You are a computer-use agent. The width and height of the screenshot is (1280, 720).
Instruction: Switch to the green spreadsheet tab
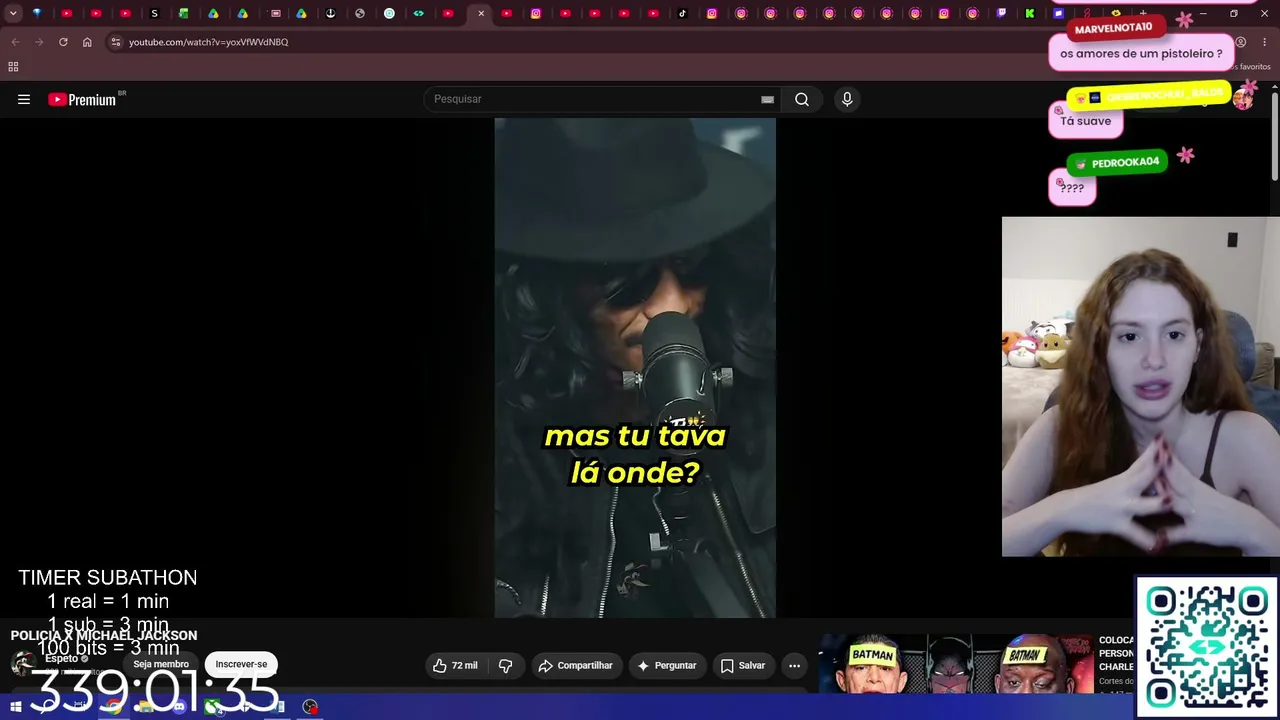click(x=184, y=14)
